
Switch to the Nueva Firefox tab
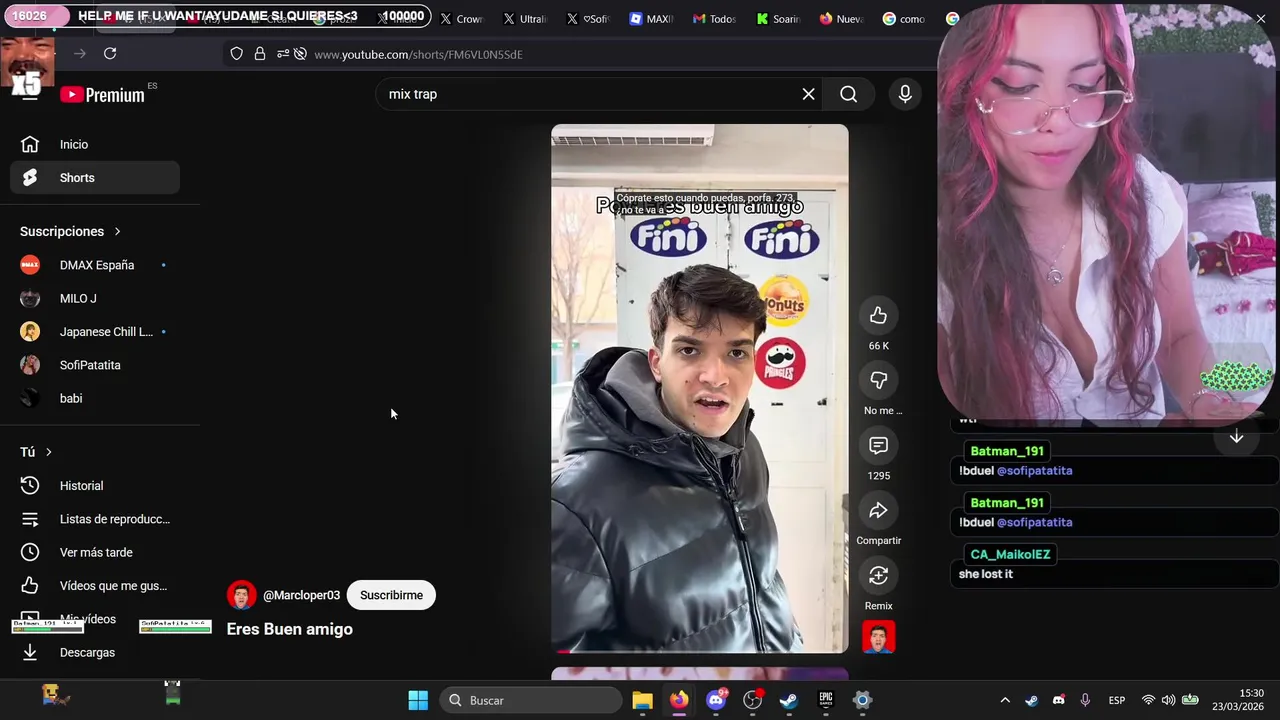coord(841,19)
